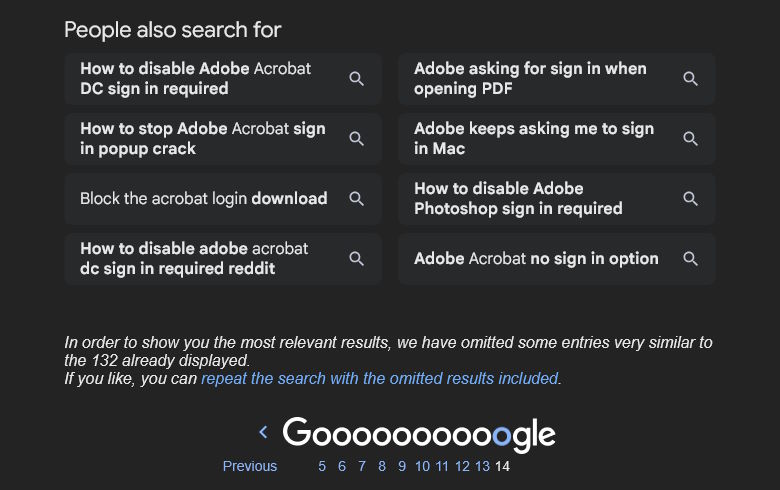Click search icon next to 'opening PDF' suggestion

(690, 79)
